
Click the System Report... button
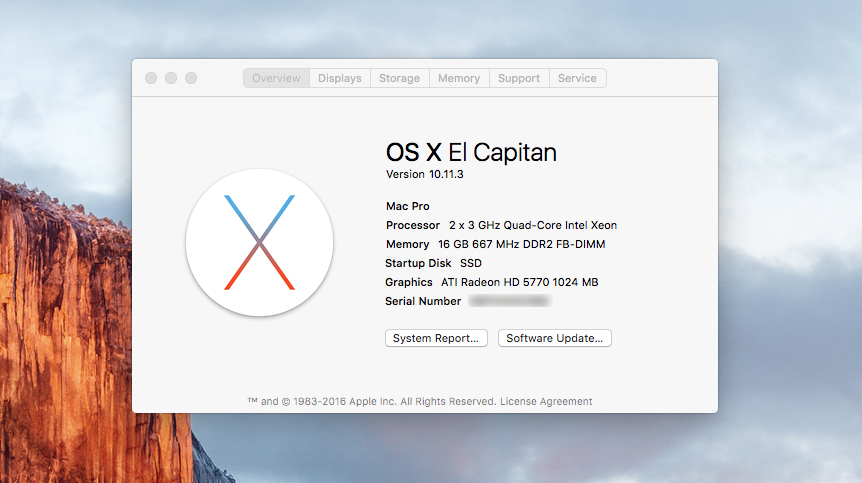point(436,338)
